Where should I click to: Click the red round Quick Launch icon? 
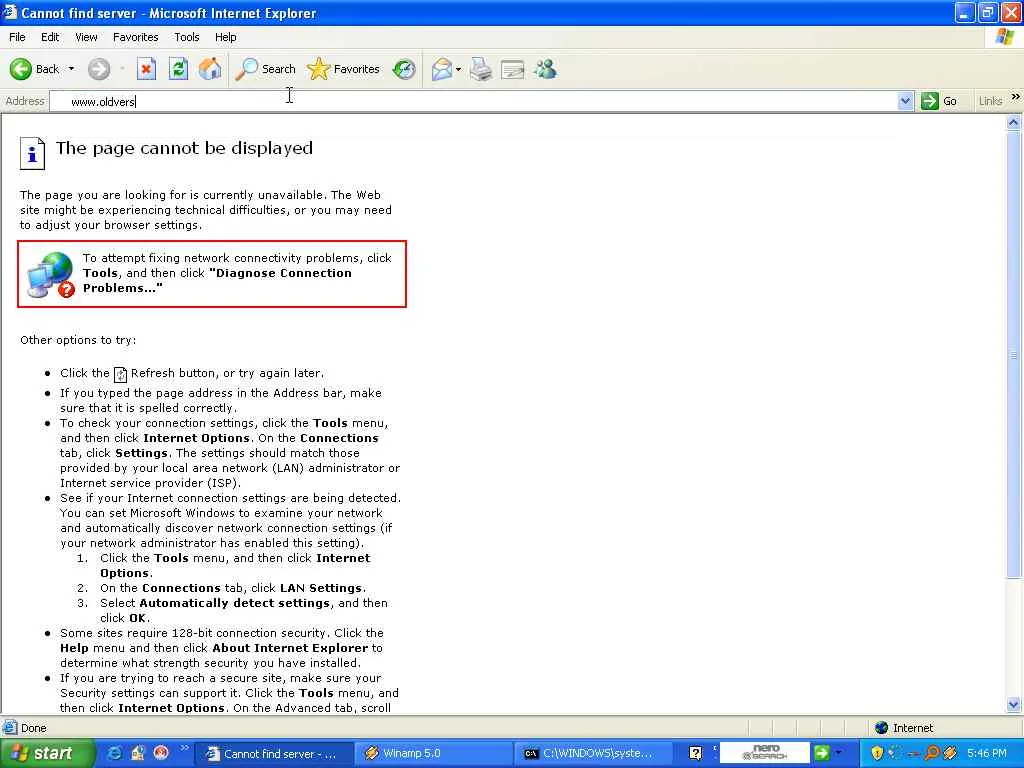point(161,754)
